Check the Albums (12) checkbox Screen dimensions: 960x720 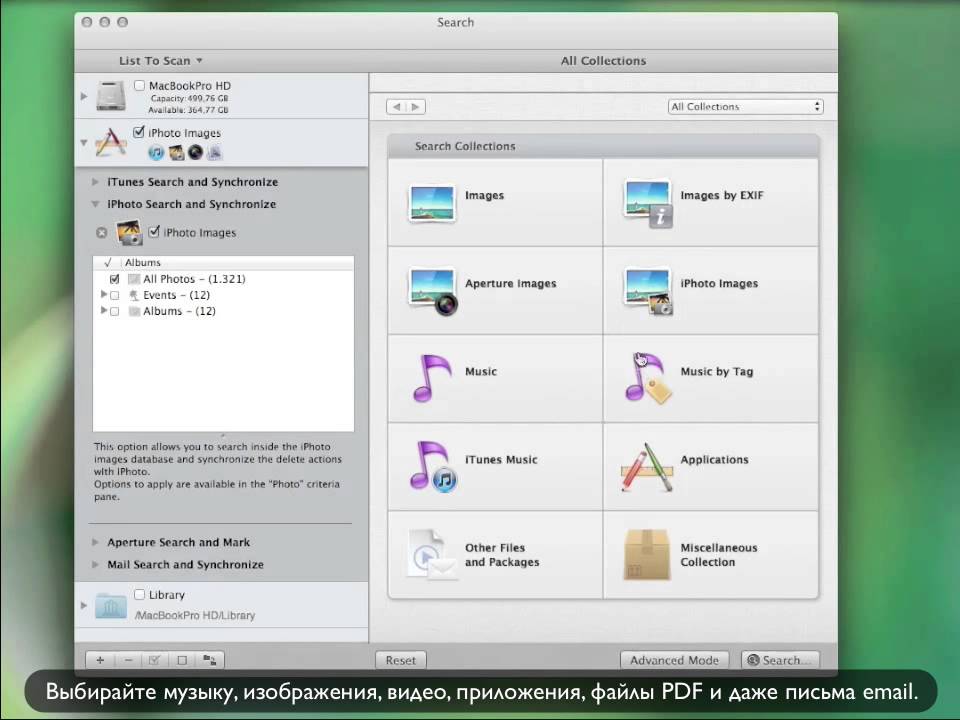tap(114, 311)
